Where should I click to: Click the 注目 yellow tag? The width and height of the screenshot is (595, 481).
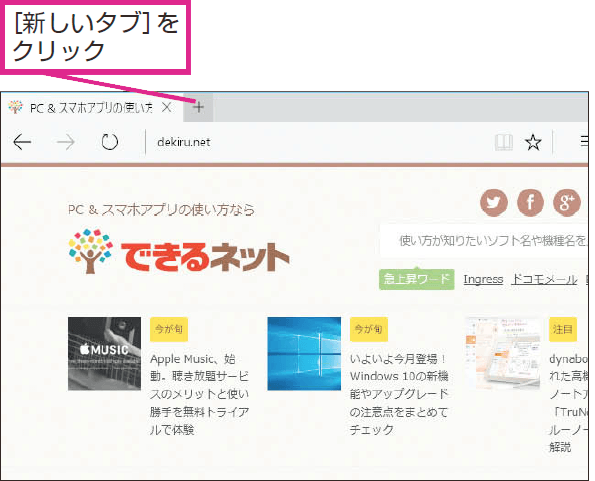click(x=563, y=329)
